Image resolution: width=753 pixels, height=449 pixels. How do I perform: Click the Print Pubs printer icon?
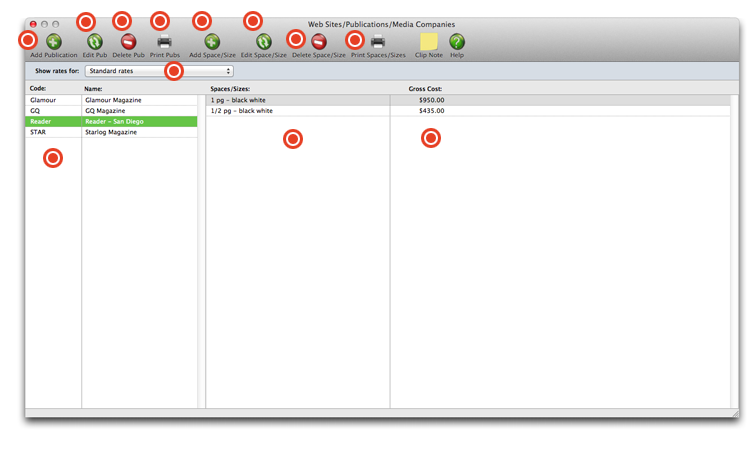164,42
